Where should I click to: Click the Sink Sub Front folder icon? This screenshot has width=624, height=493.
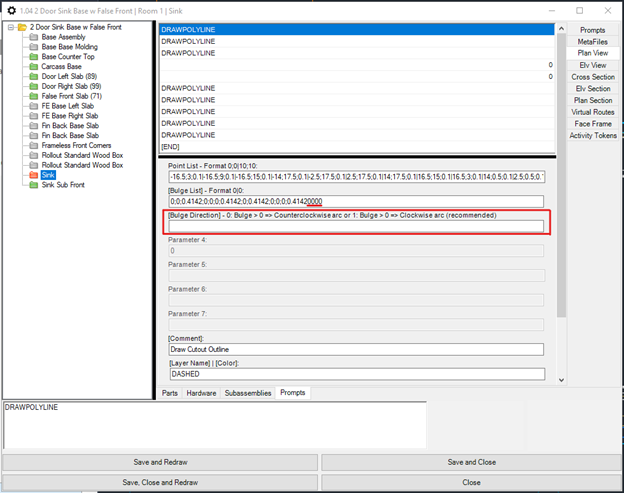[34, 185]
